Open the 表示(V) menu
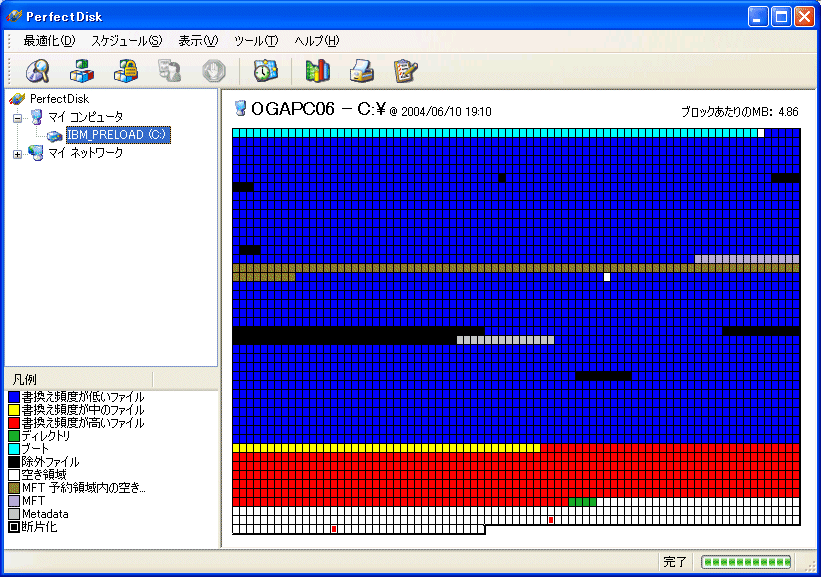The width and height of the screenshot is (821, 577). [x=197, y=41]
